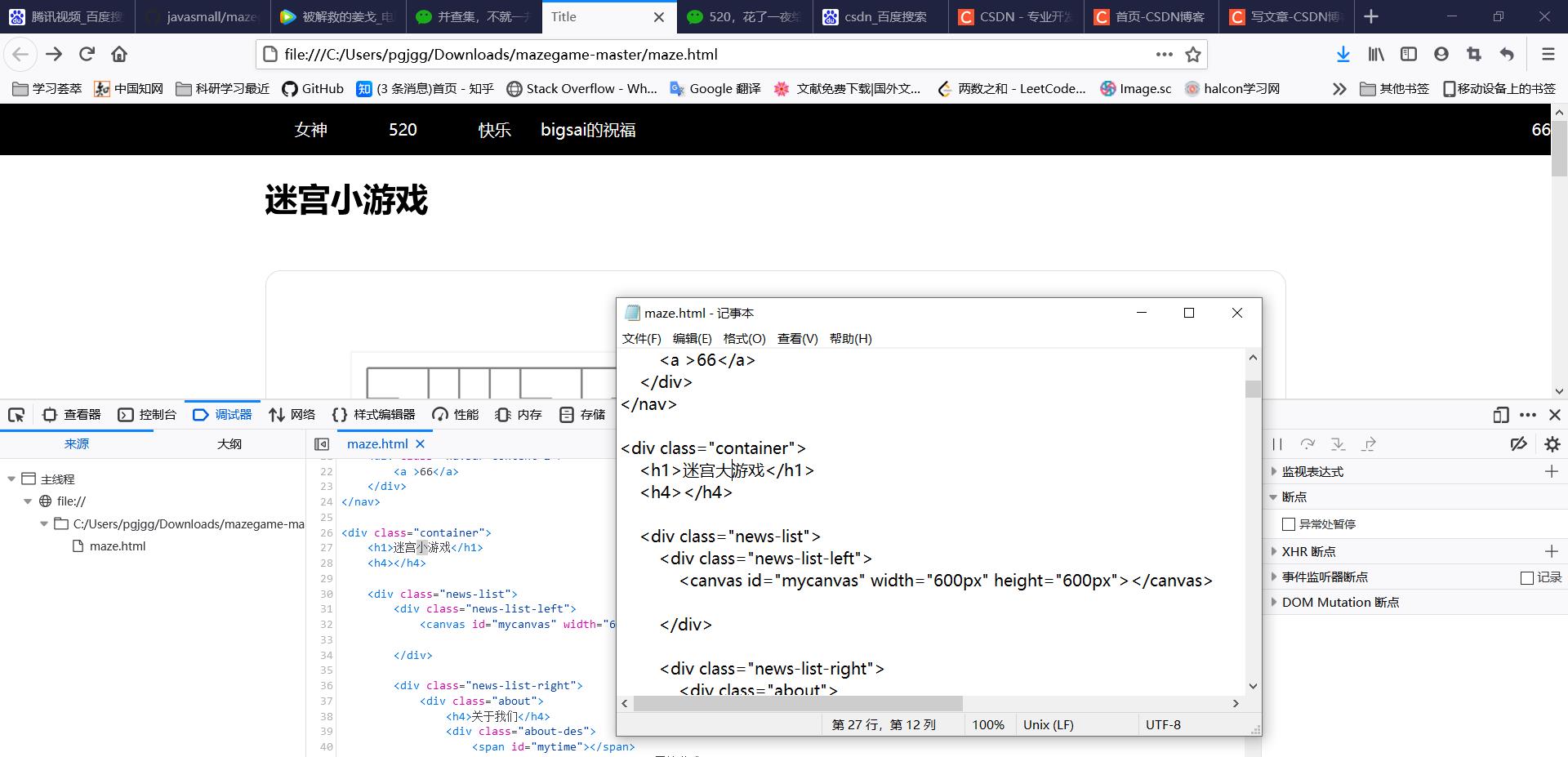The width and height of the screenshot is (1568, 757).
Task: Expand the DOM Mutation breakpoints section
Action: tap(1273, 602)
